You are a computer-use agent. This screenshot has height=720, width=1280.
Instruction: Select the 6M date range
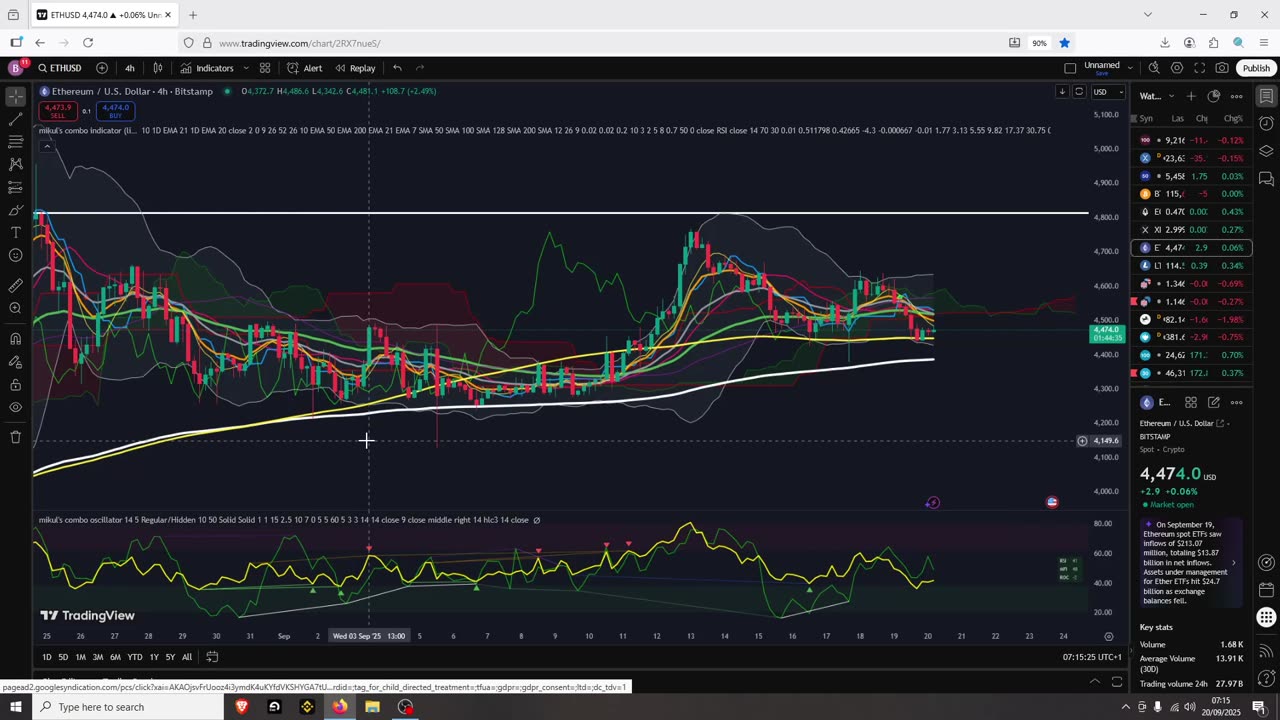coord(115,657)
